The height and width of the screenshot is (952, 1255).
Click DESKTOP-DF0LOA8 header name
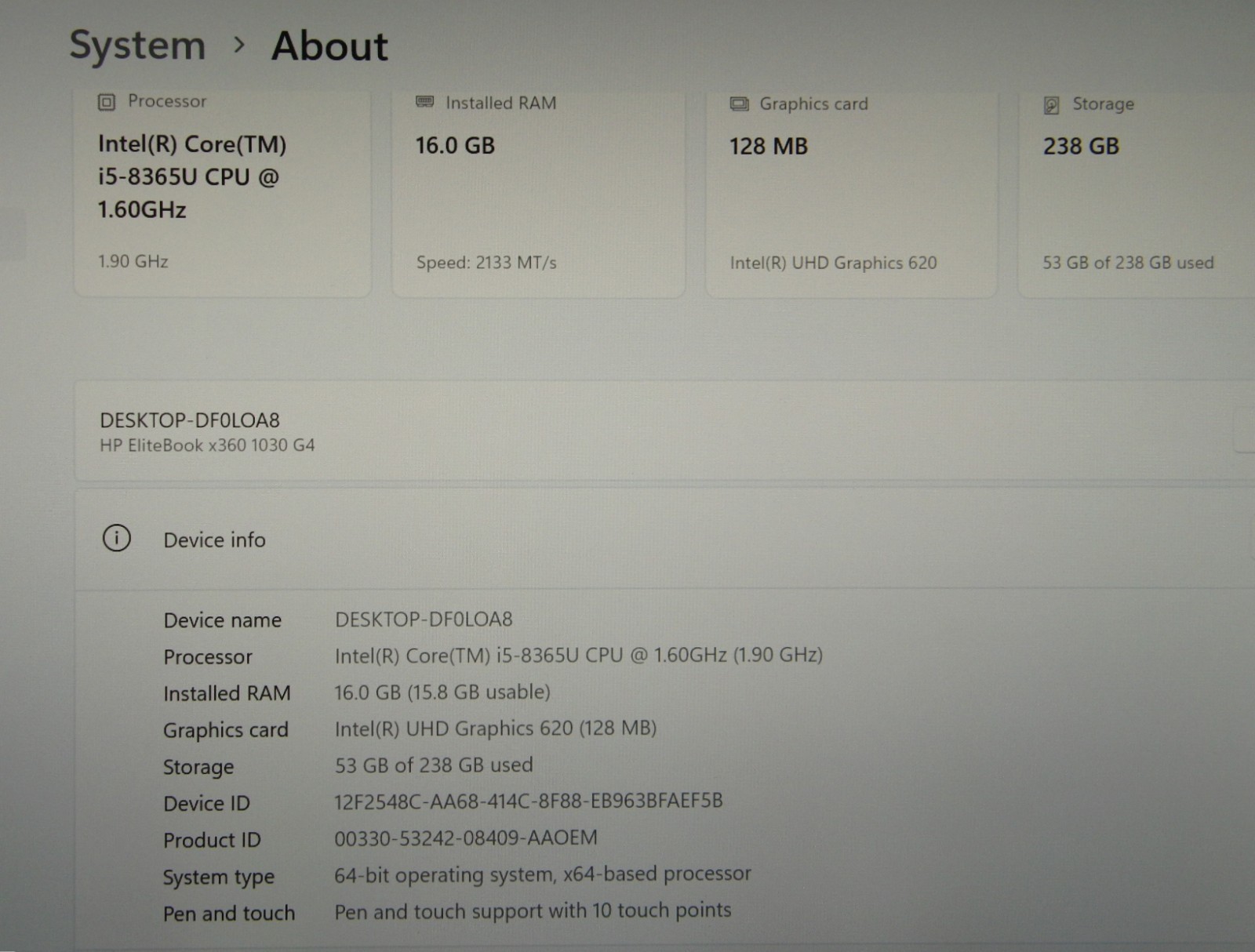pos(190,420)
